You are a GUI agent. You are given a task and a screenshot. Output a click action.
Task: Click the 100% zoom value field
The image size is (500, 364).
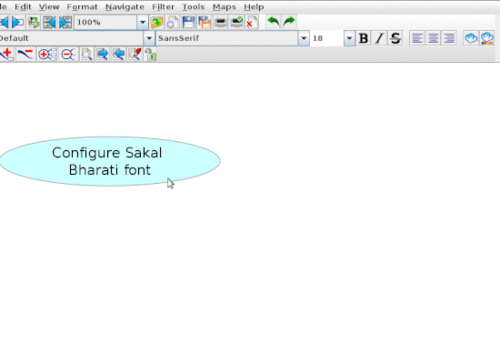click(x=105, y=22)
